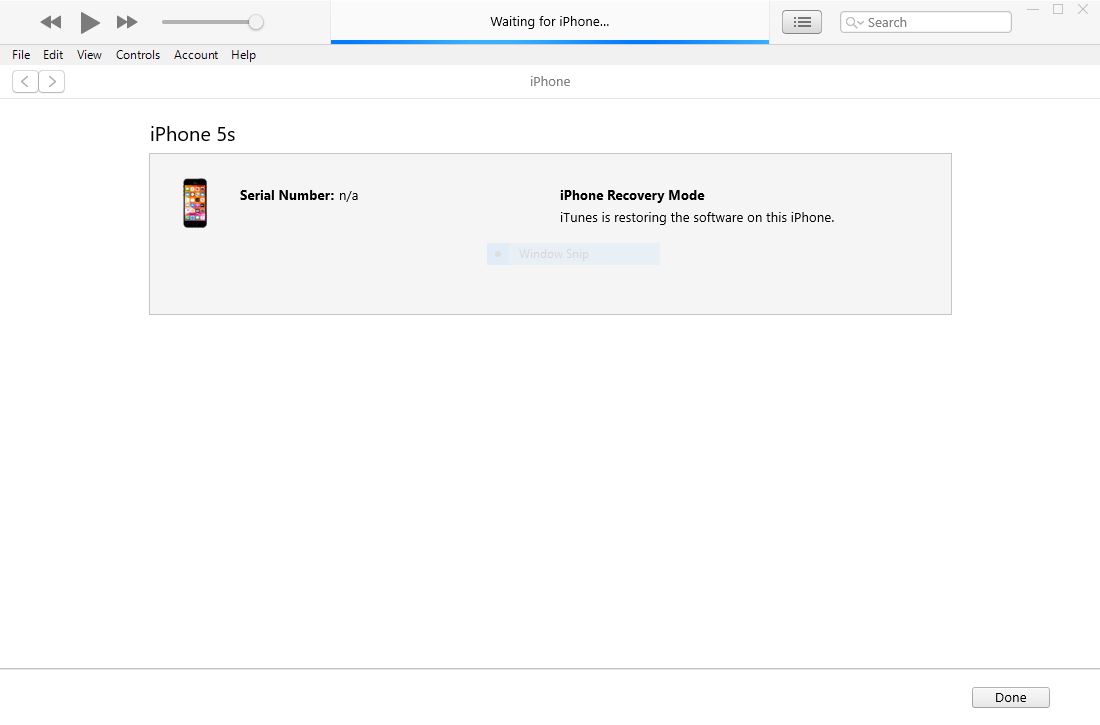Maximize the iTunes window
This screenshot has height=725, width=1100.
pos(1058,9)
